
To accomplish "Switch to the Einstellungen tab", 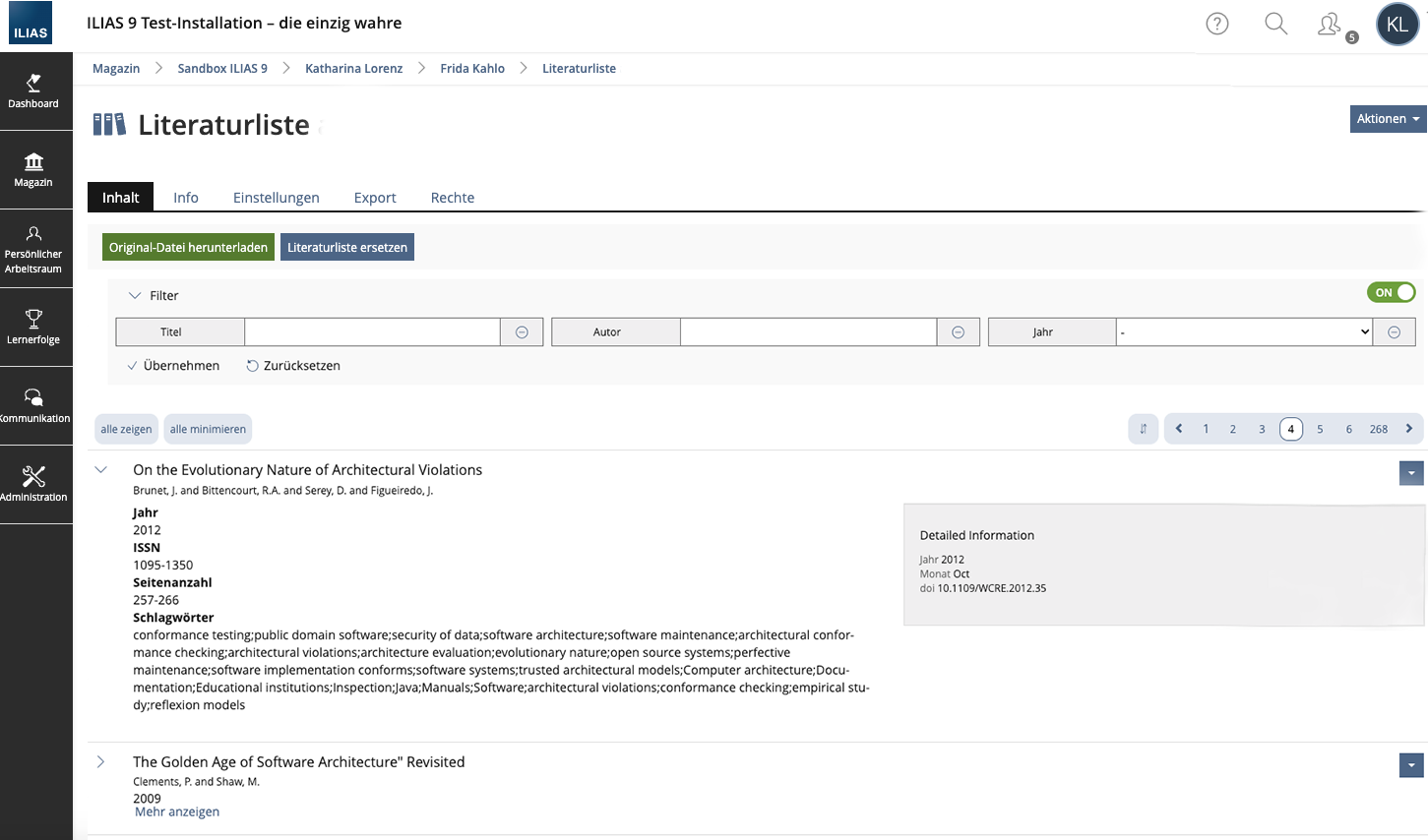I will click(276, 198).
